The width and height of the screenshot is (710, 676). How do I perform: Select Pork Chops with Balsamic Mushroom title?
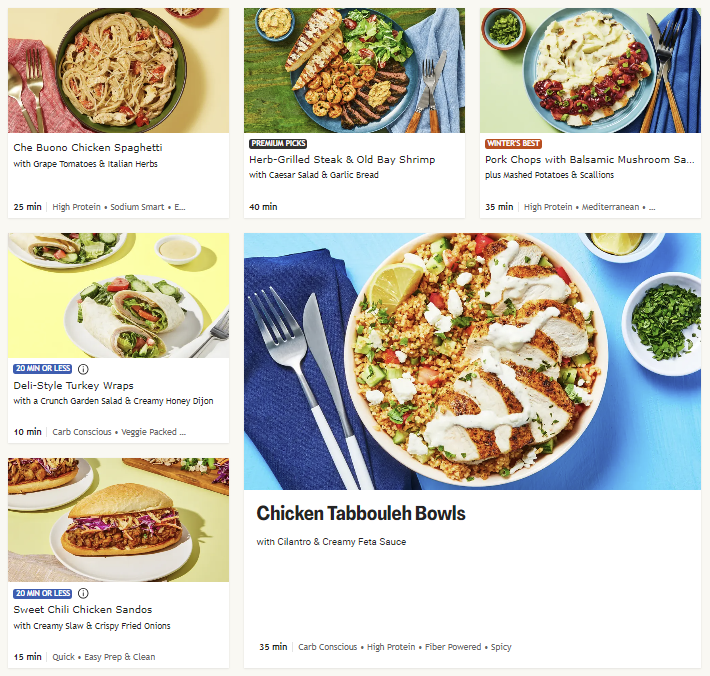(x=589, y=159)
